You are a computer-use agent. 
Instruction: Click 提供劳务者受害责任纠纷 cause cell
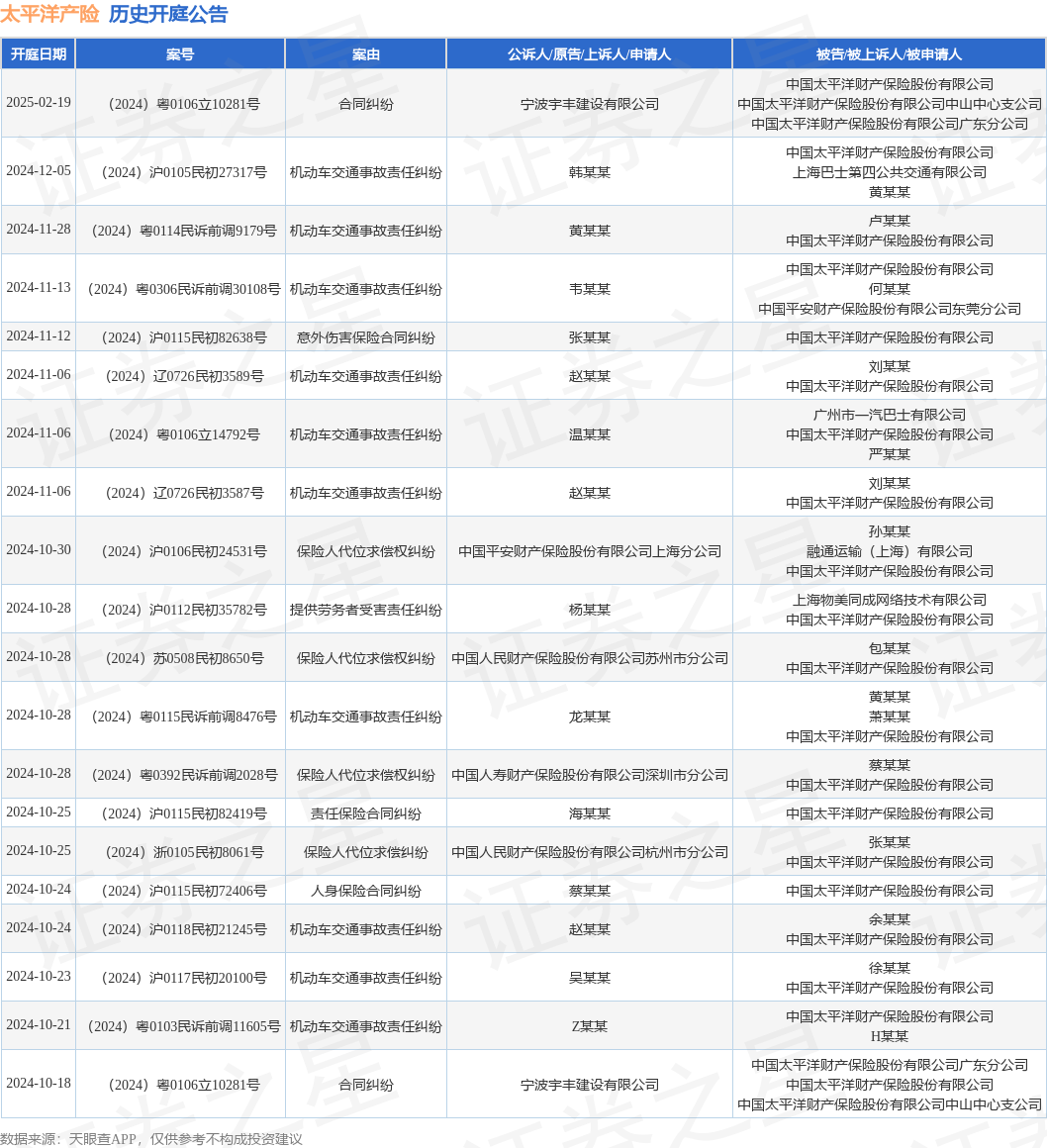(x=366, y=610)
